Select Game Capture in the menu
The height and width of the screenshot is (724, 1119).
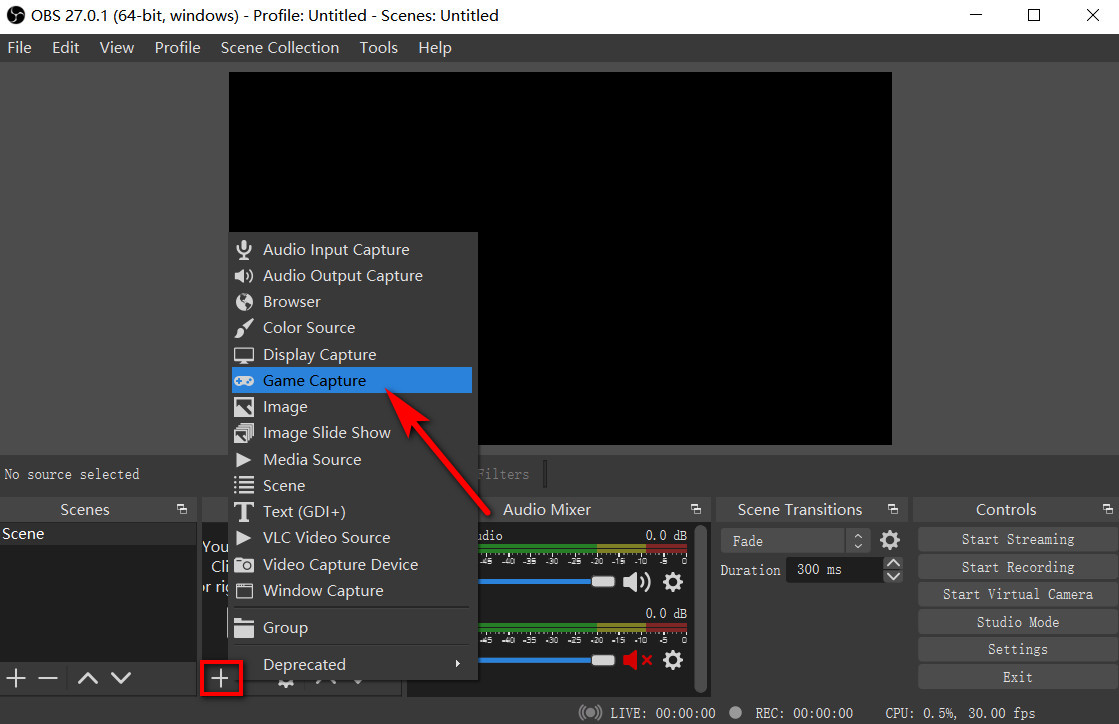[x=352, y=380]
